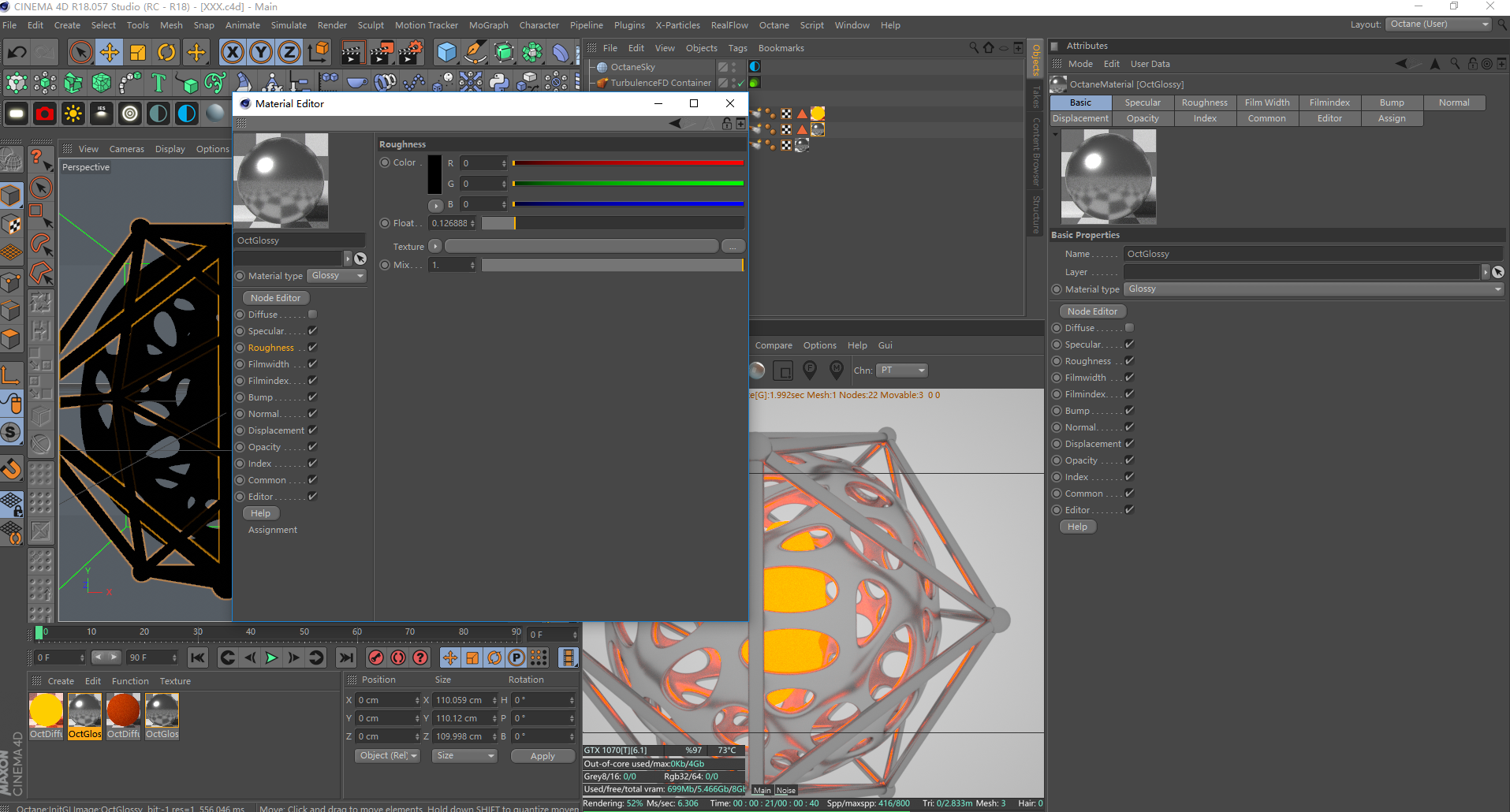Click the Render View clapperboard icon

pos(352,53)
